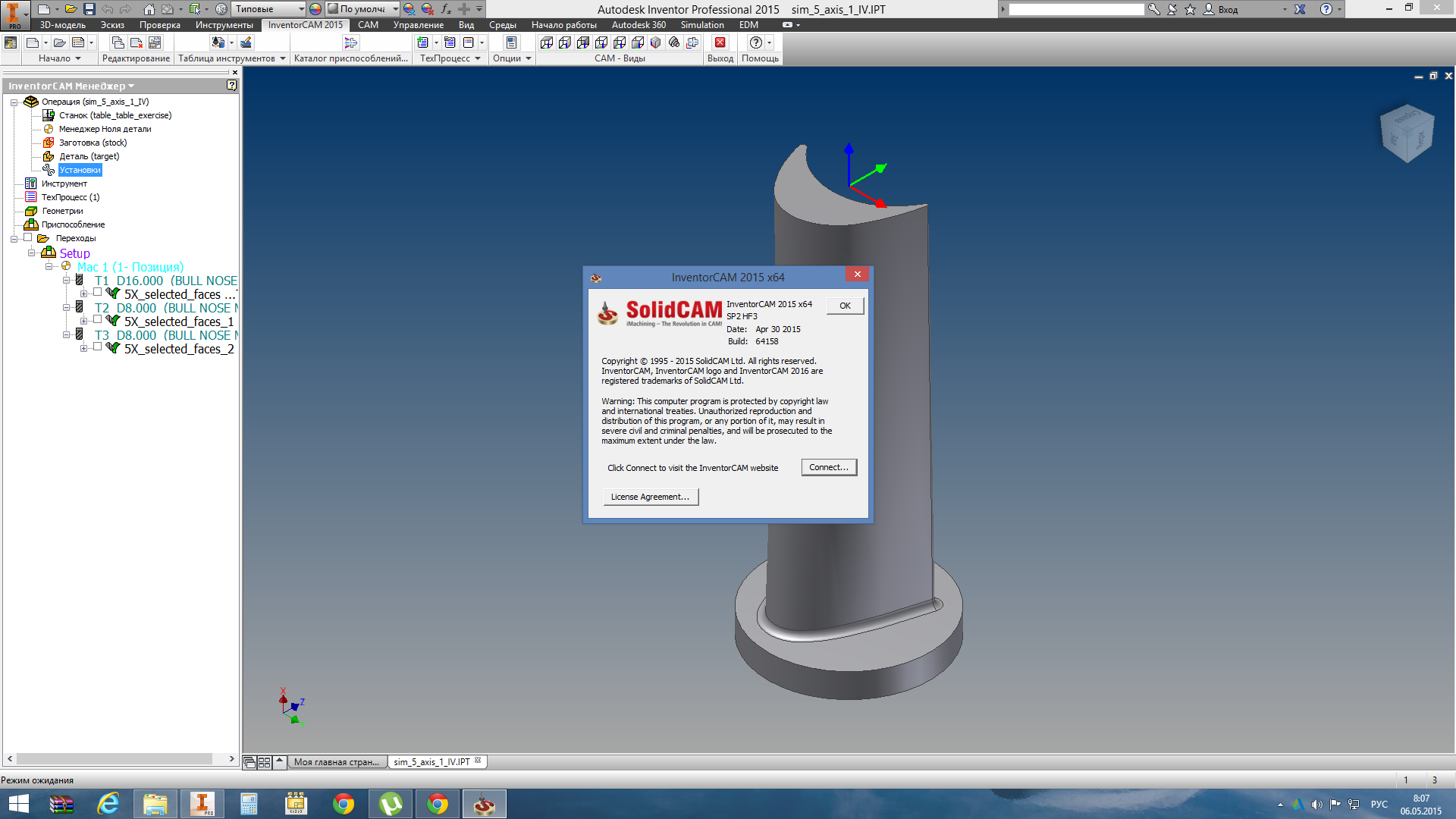
Task: Click the ViewCube in the viewport
Action: (x=1407, y=133)
